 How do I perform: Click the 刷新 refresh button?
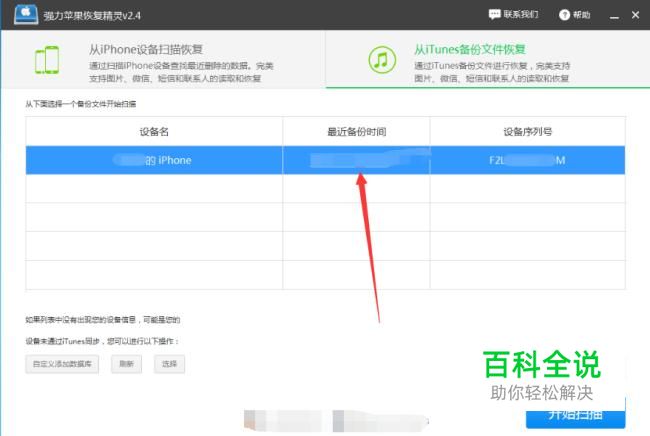pos(126,364)
